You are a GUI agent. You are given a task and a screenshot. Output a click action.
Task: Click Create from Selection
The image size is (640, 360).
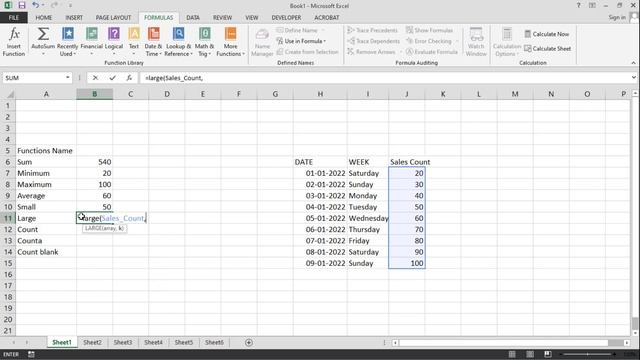tap(307, 52)
